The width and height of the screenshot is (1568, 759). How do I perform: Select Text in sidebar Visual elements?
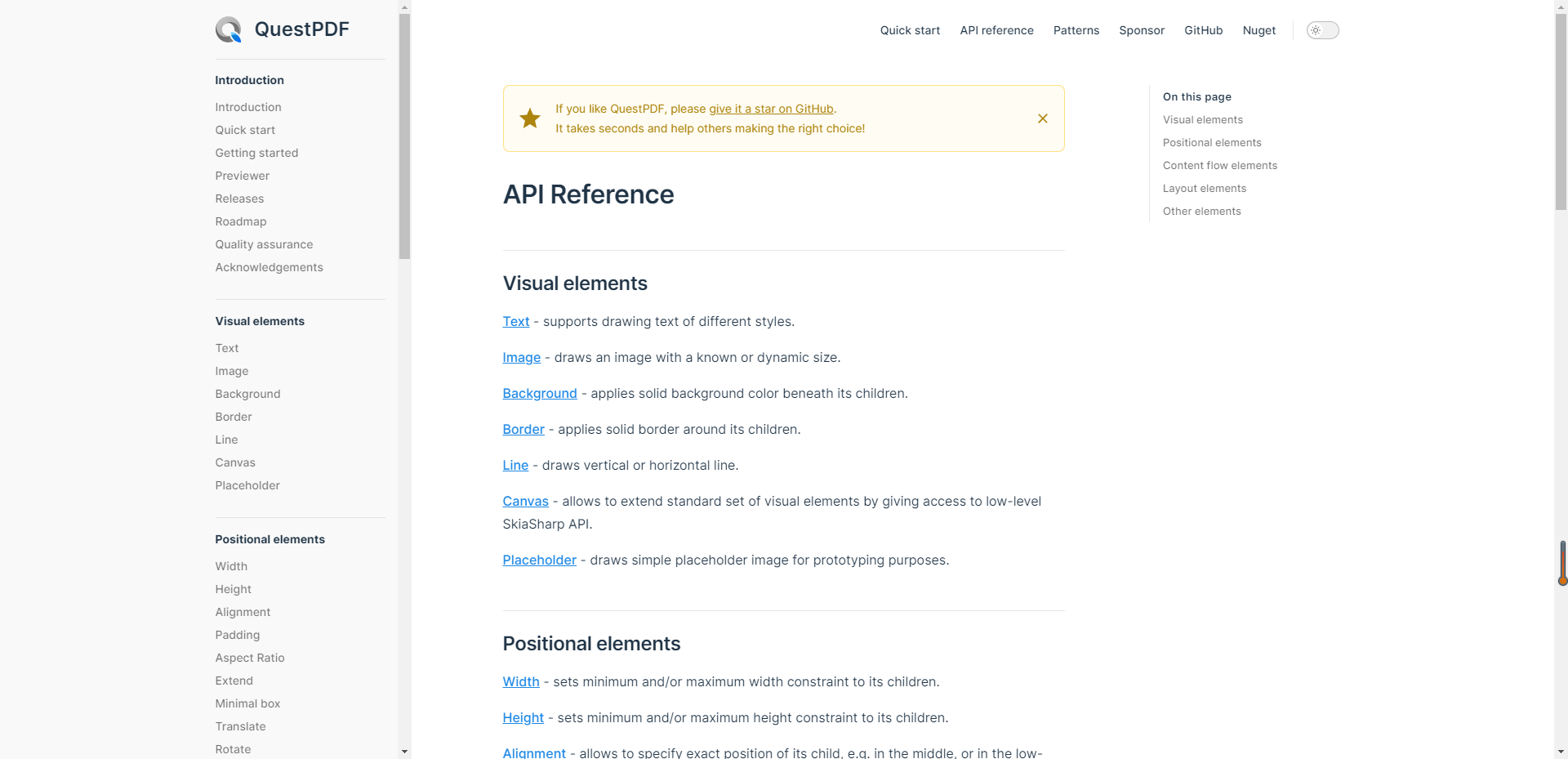[x=227, y=348]
